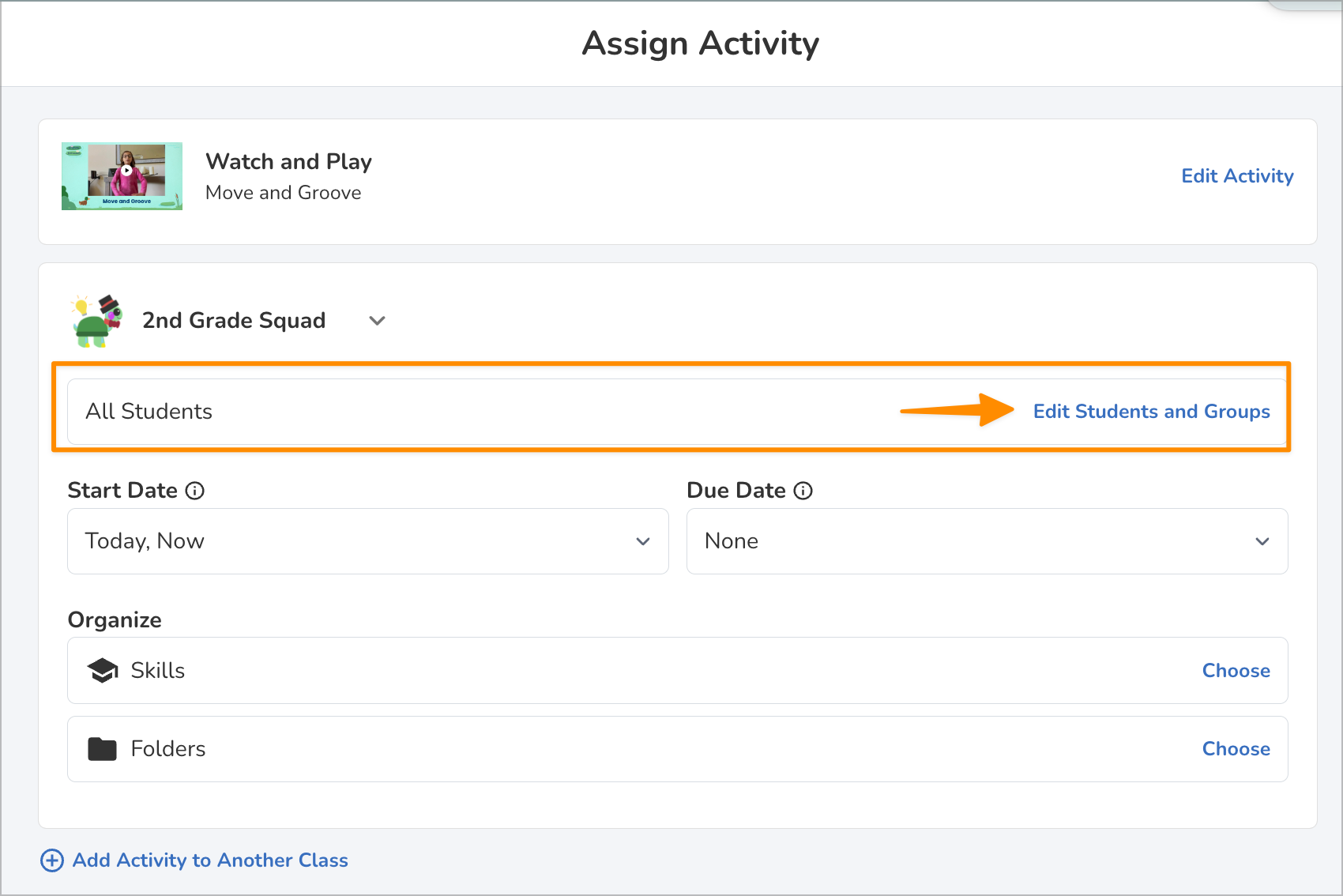The image size is (1343, 896).
Task: Open Edit Activity for Watch and Play
Action: click(x=1237, y=176)
